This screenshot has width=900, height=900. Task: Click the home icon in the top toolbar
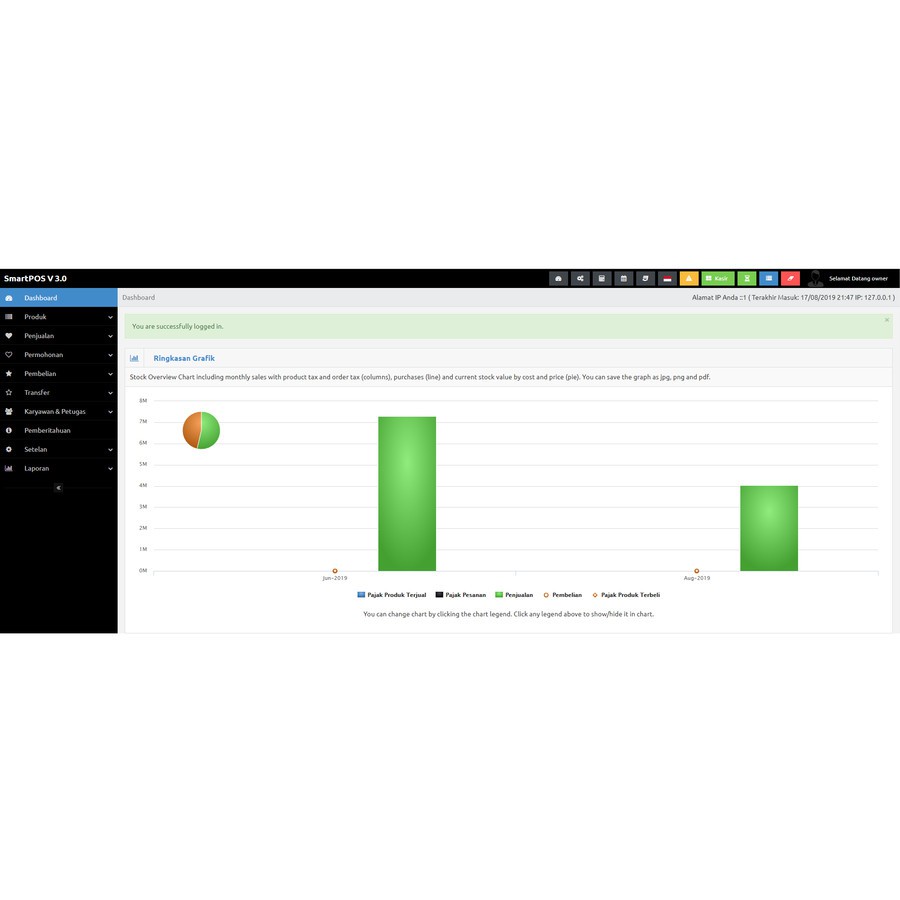click(559, 278)
